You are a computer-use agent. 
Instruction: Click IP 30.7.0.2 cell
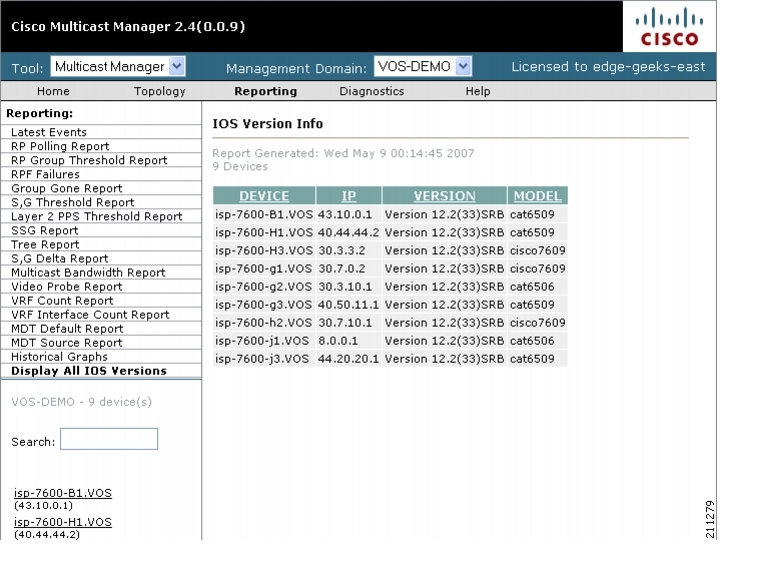tap(349, 269)
